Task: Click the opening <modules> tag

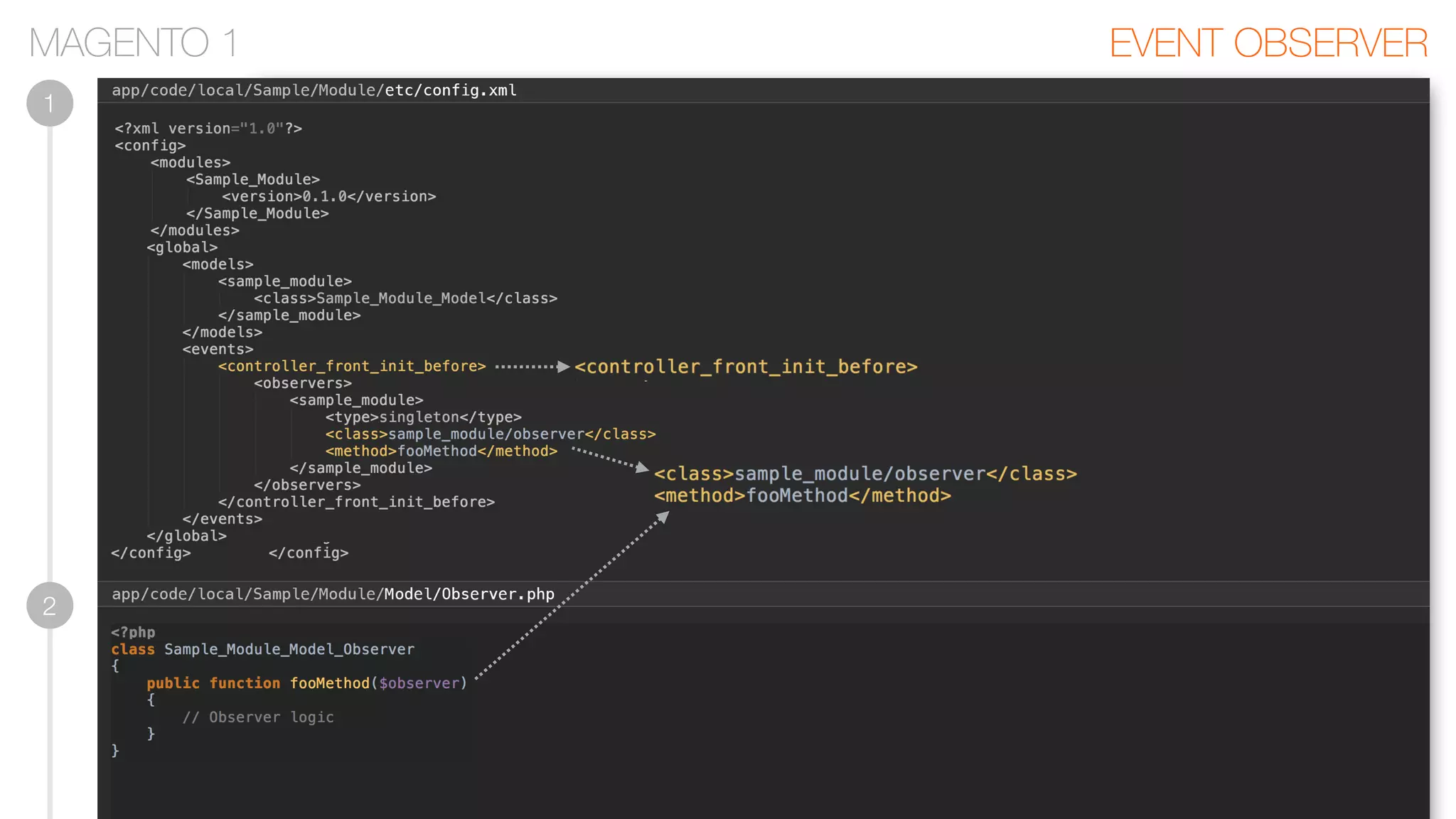Action: [191, 163]
